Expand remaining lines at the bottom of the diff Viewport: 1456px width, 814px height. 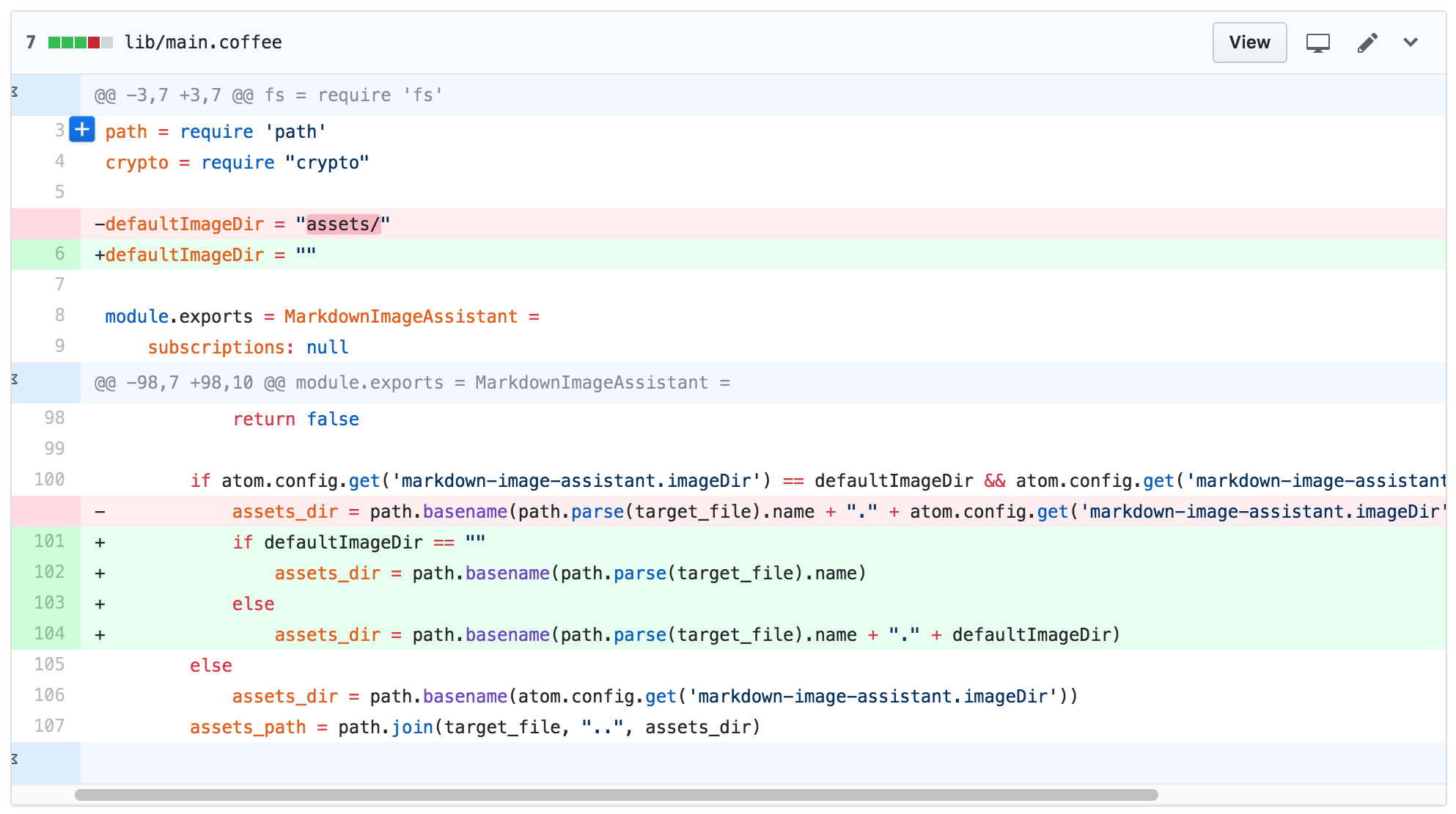click(15, 759)
